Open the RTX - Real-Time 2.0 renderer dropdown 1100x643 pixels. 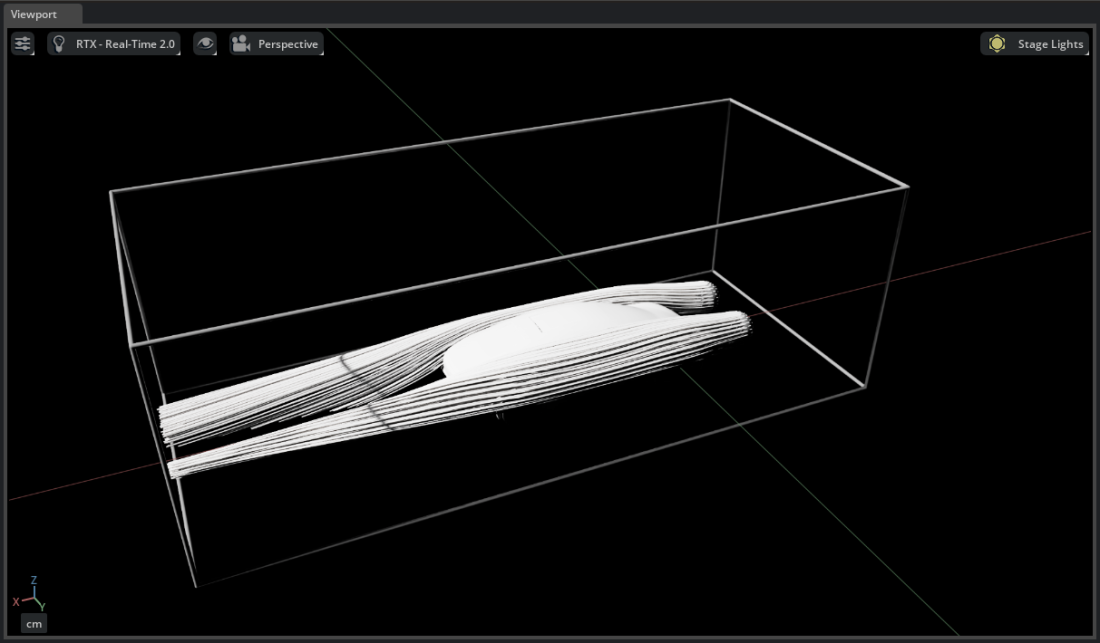(125, 44)
